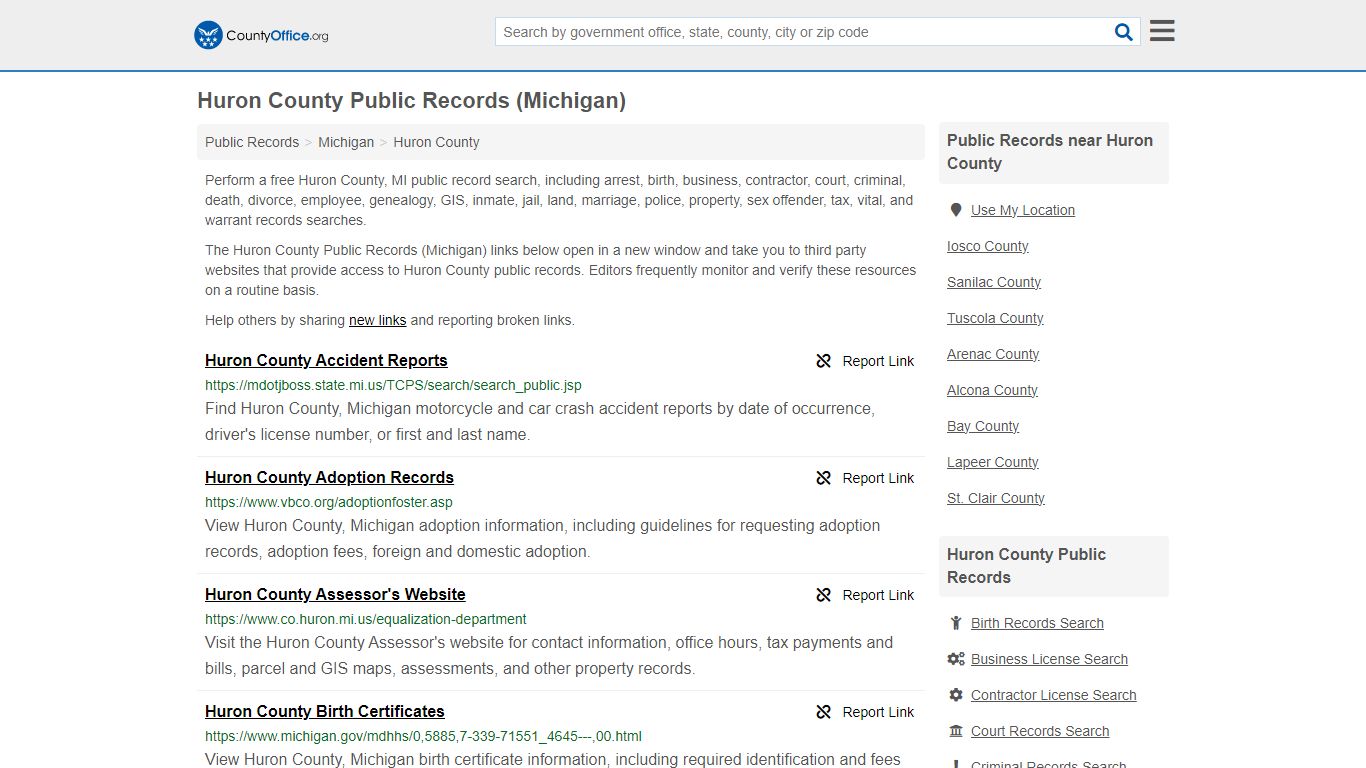
Task: Open Business License Search
Action: (1049, 659)
